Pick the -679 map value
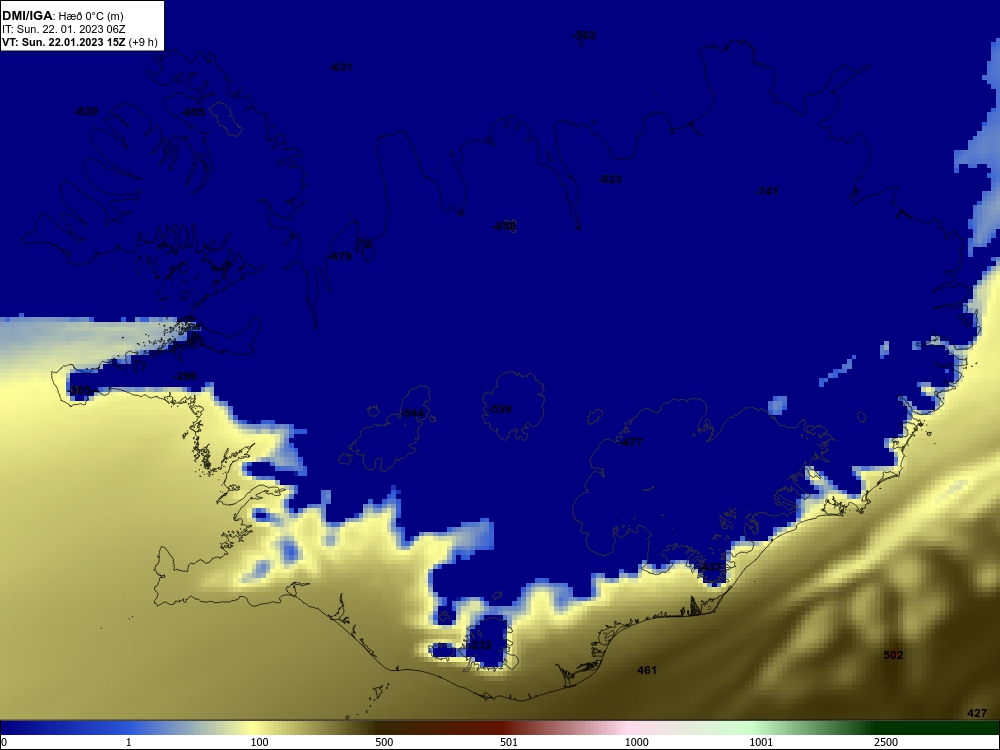Image resolution: width=1000 pixels, height=750 pixels. (340, 256)
